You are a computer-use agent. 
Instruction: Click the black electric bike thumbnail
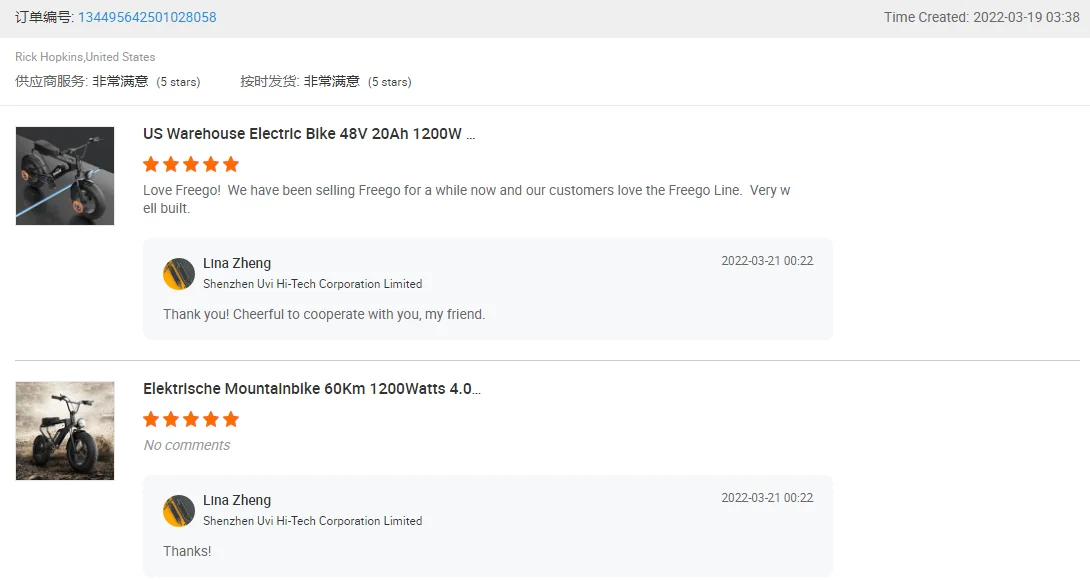pos(65,176)
